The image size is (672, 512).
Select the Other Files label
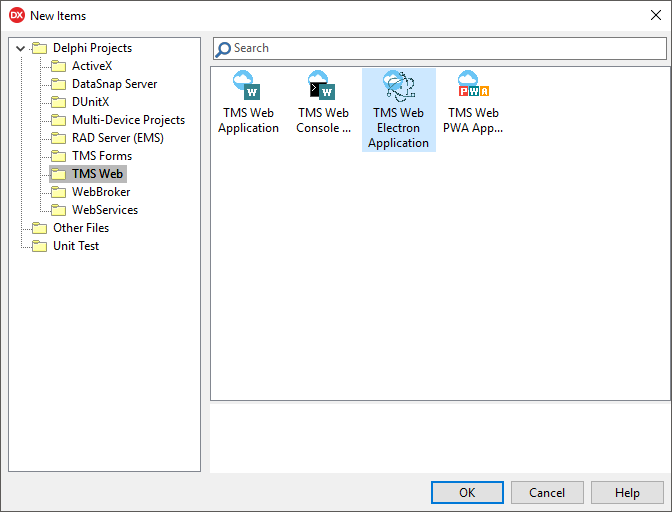[81, 228]
